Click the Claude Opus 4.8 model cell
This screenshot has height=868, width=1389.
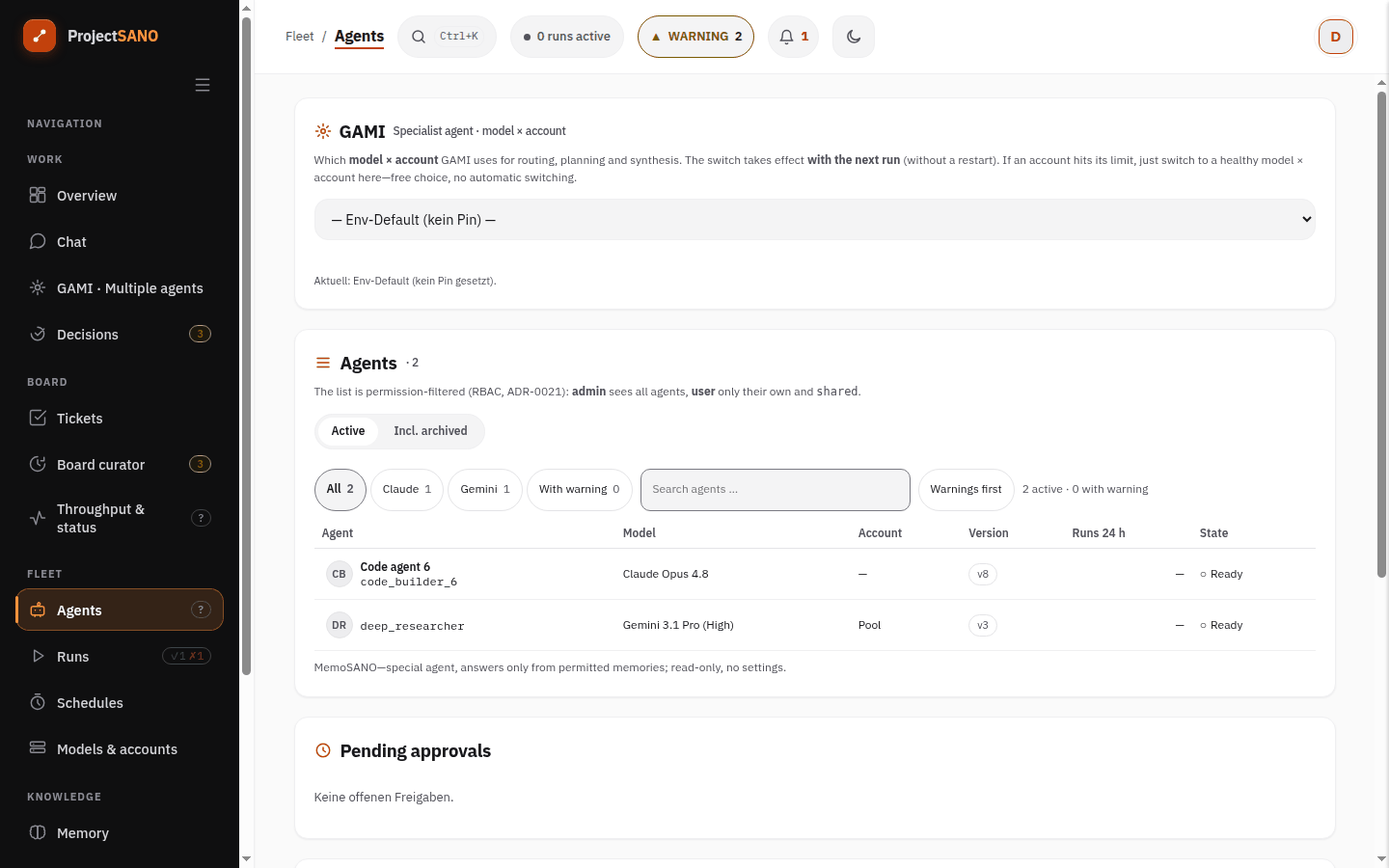pos(666,574)
